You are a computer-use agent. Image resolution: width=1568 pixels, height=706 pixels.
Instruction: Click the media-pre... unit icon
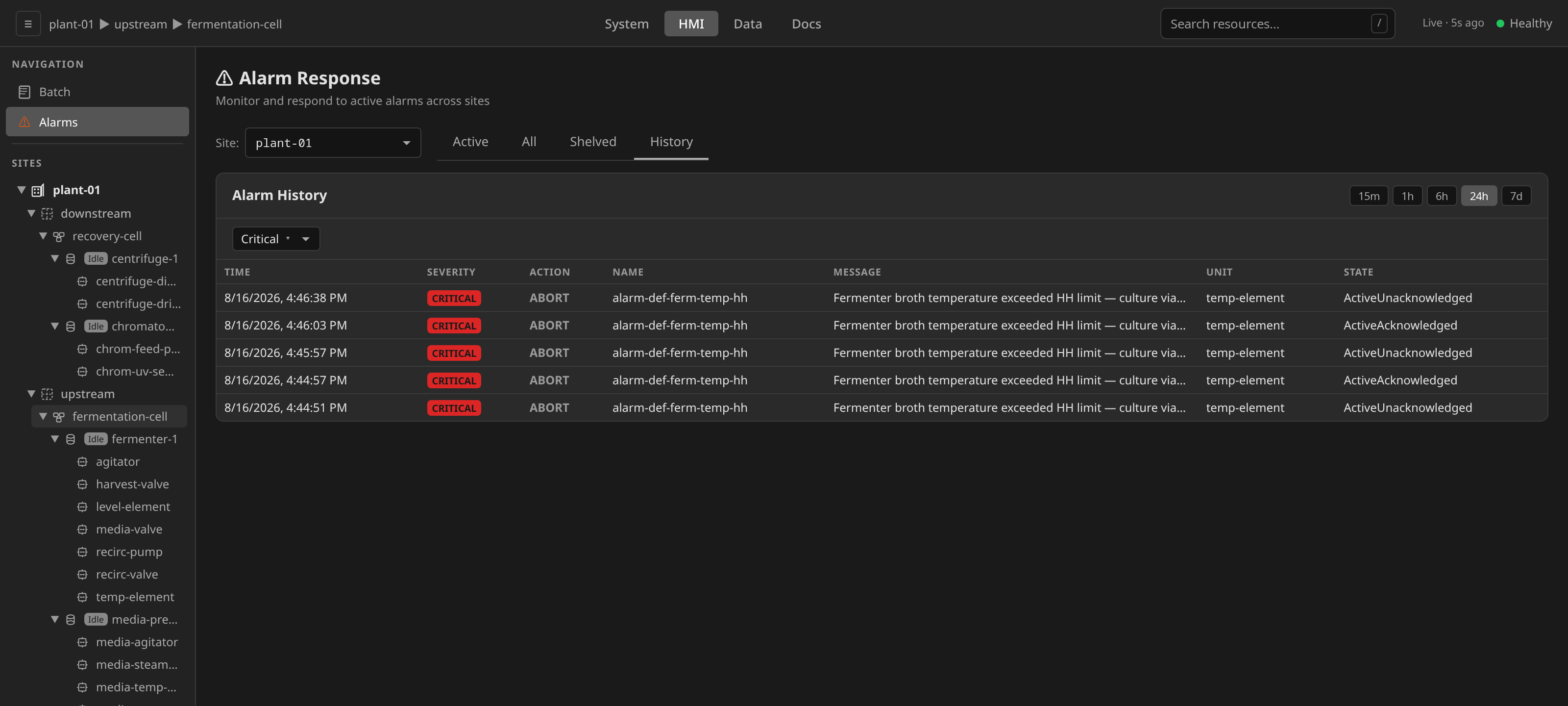click(x=71, y=619)
